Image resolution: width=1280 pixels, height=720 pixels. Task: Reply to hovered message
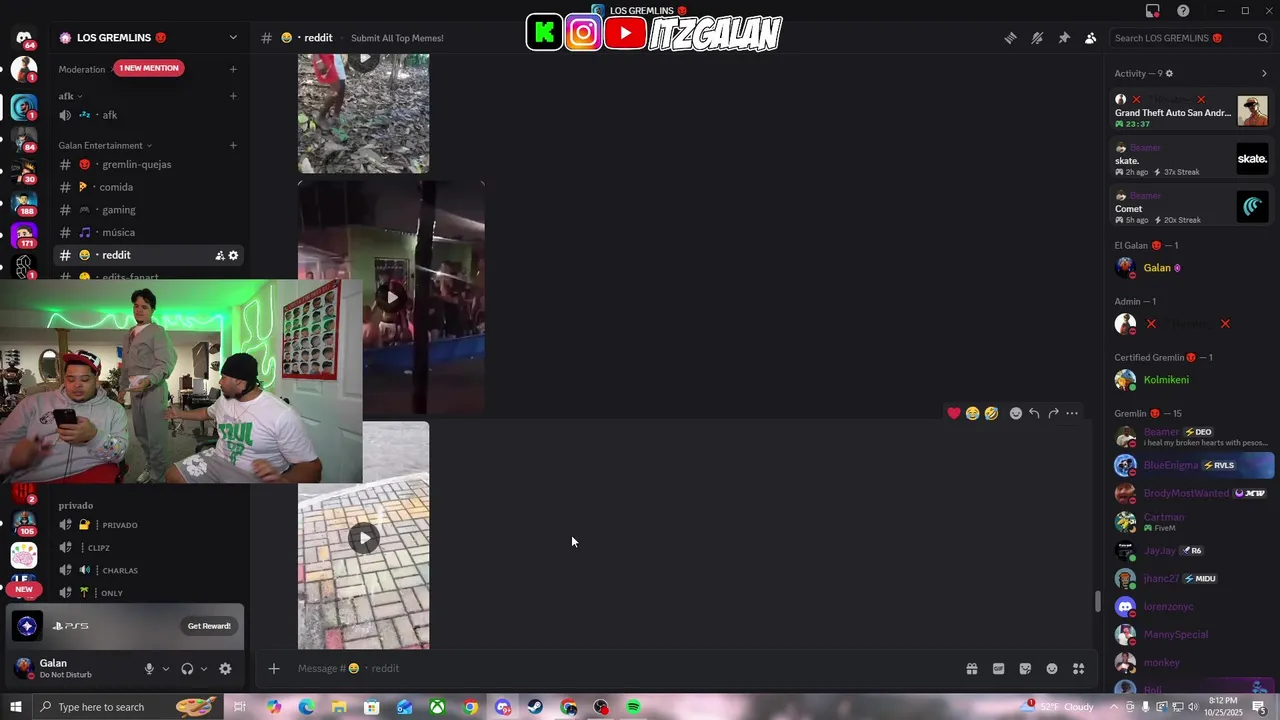(1034, 413)
